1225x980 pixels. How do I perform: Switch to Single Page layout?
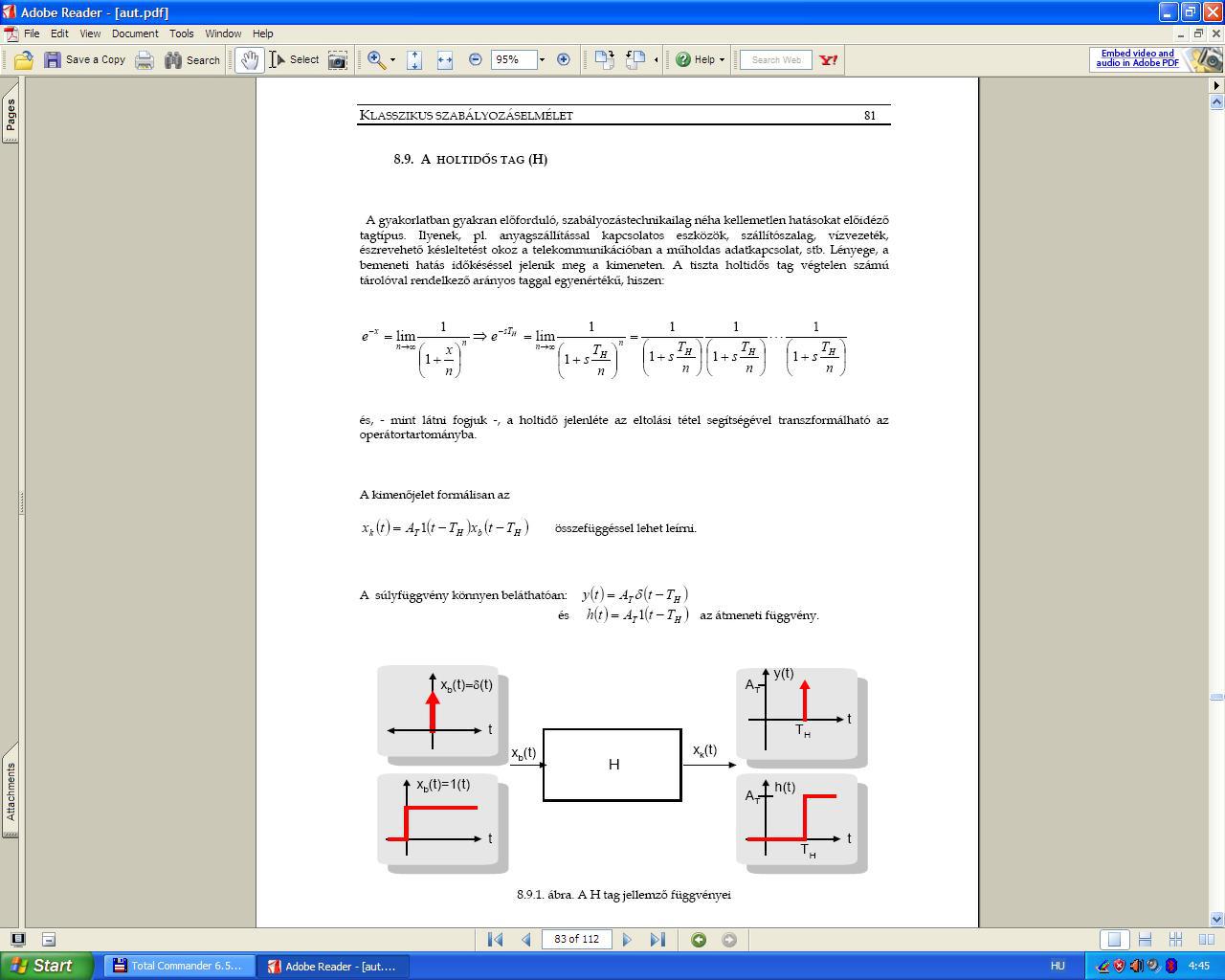click(1114, 940)
